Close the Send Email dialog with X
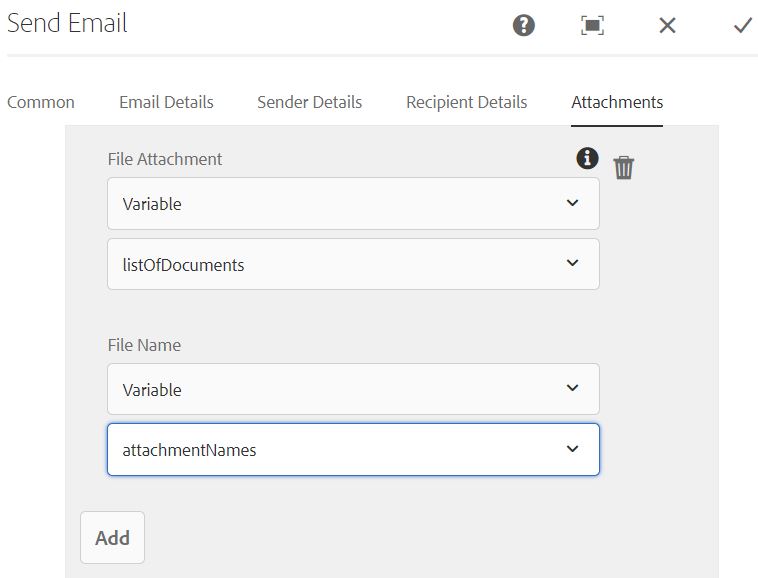Screen dimensions: 758x578 coord(667,26)
